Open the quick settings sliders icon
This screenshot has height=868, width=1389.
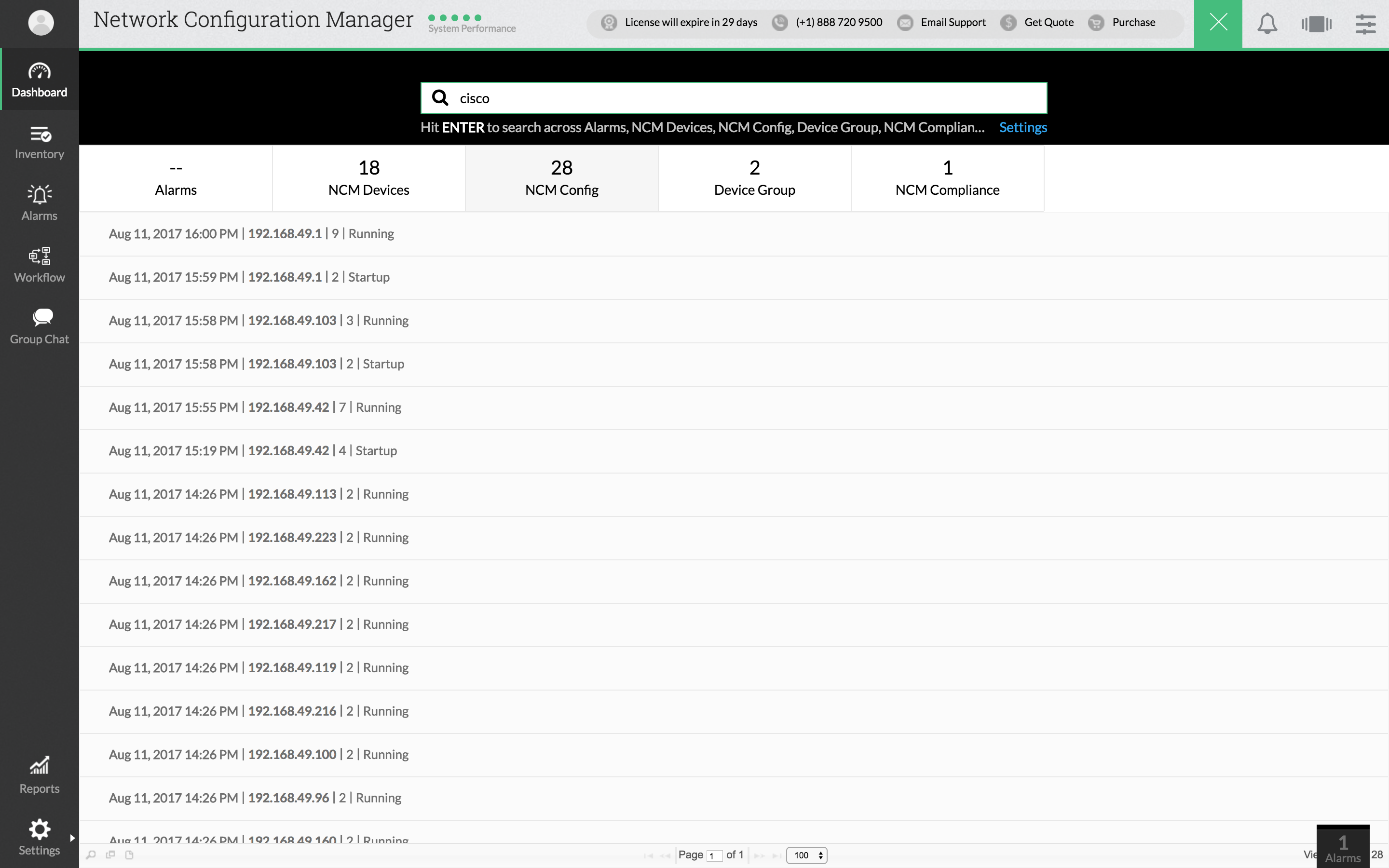1365,24
